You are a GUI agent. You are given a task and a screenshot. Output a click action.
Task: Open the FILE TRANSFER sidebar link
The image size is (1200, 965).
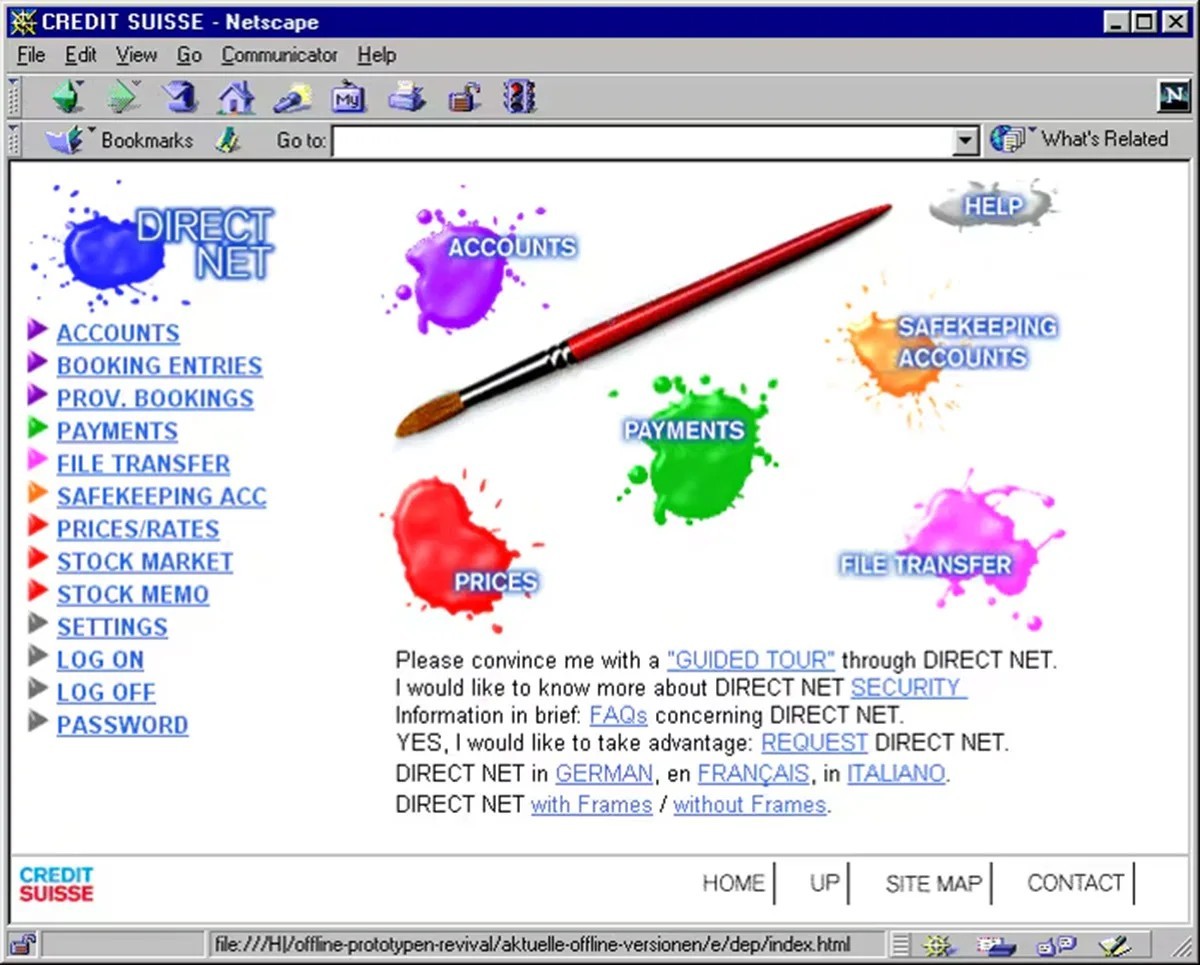pyautogui.click(x=143, y=464)
